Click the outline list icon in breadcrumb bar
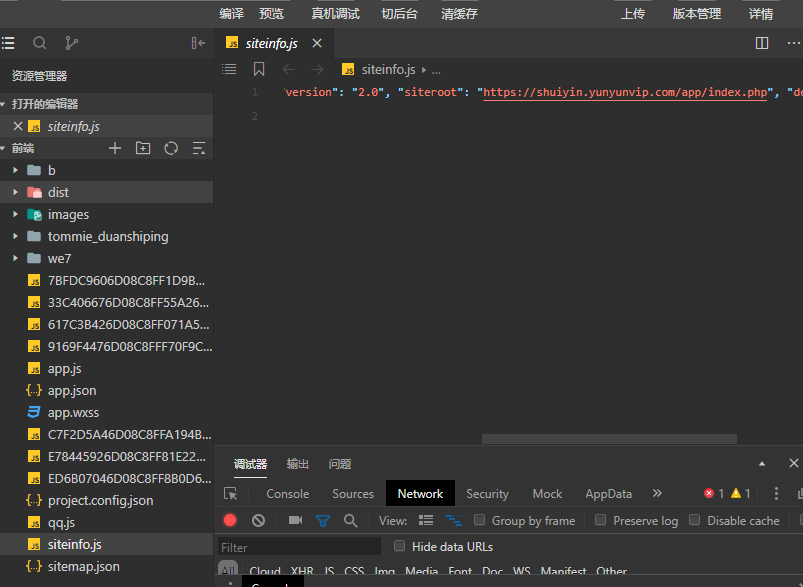Viewport: 803px width, 587px height. tap(229, 69)
